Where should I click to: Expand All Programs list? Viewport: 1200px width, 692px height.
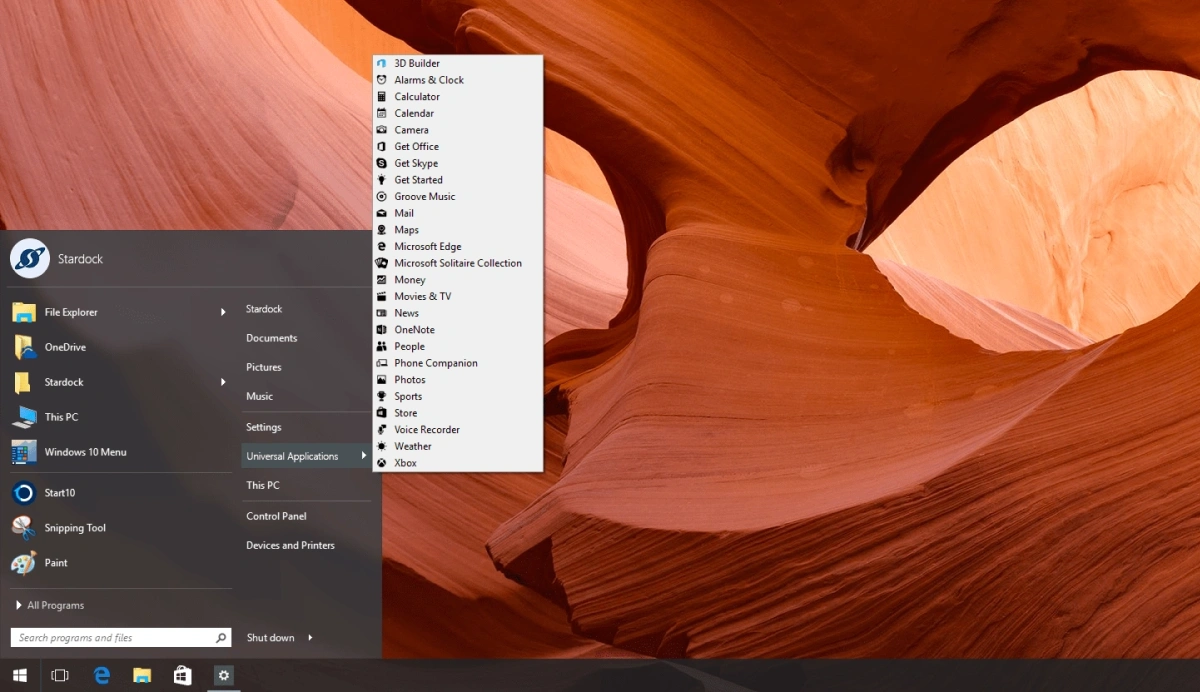coord(50,605)
